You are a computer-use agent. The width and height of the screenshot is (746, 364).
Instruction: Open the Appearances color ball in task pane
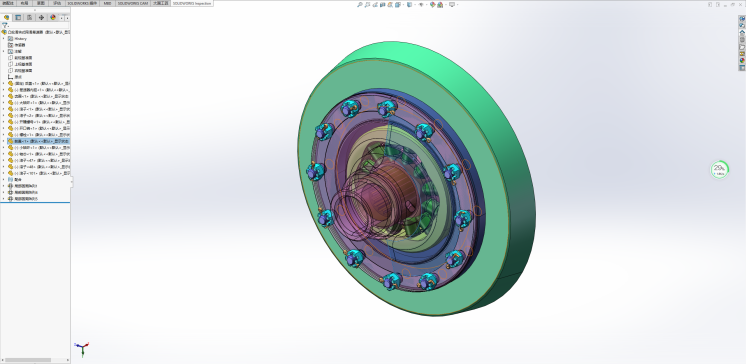point(742,60)
